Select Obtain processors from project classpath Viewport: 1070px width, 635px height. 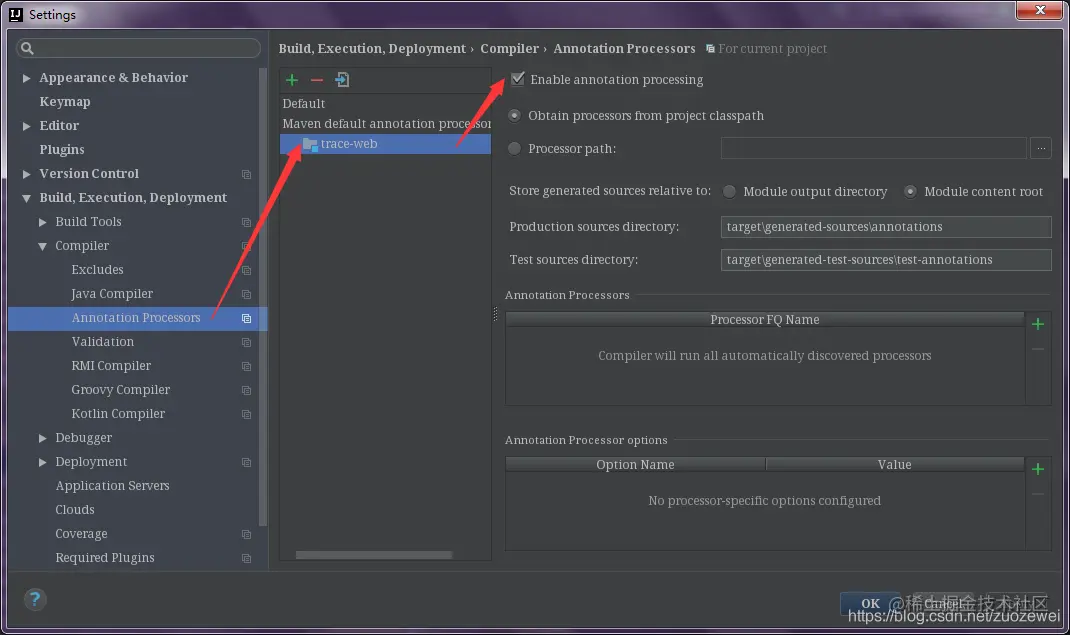click(515, 116)
